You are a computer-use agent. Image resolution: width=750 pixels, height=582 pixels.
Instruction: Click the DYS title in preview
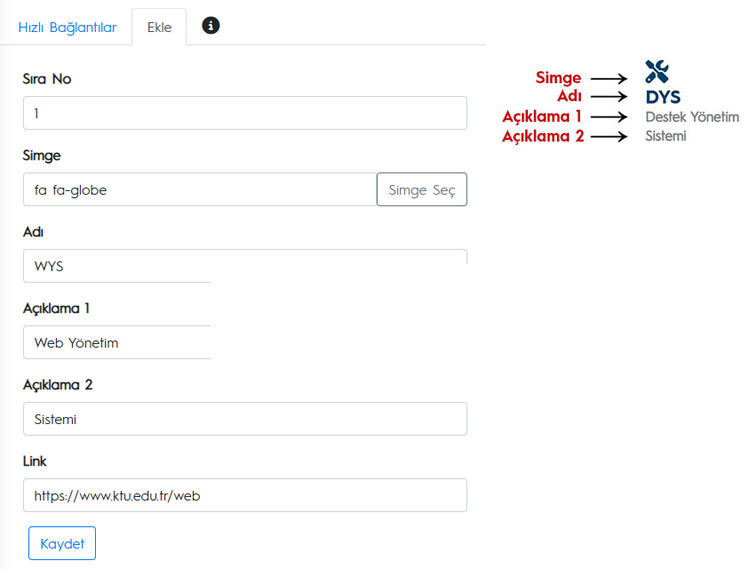(663, 97)
